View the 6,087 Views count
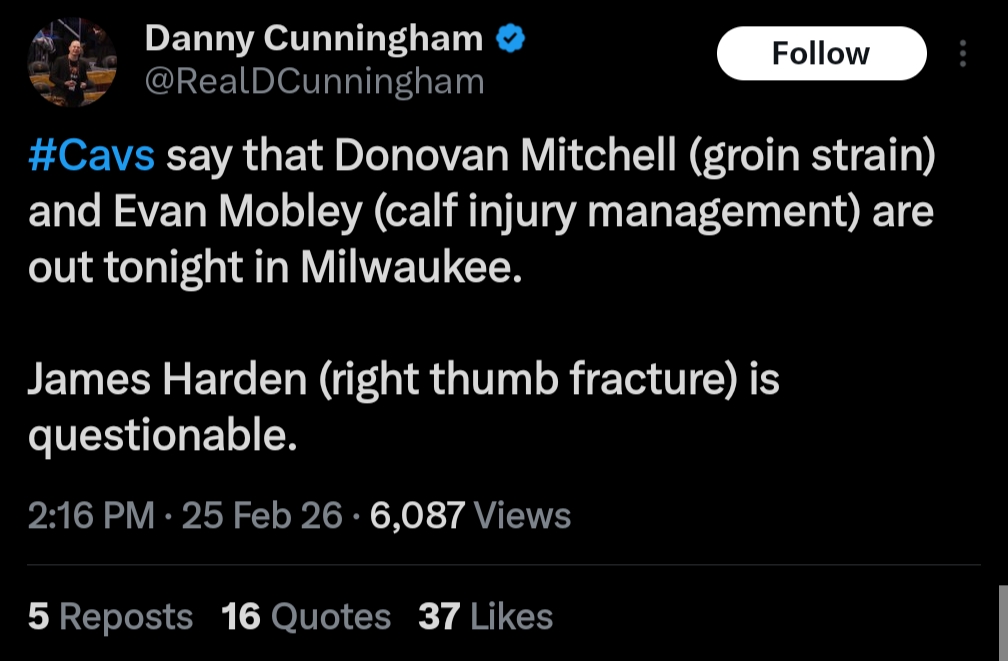 [470, 515]
